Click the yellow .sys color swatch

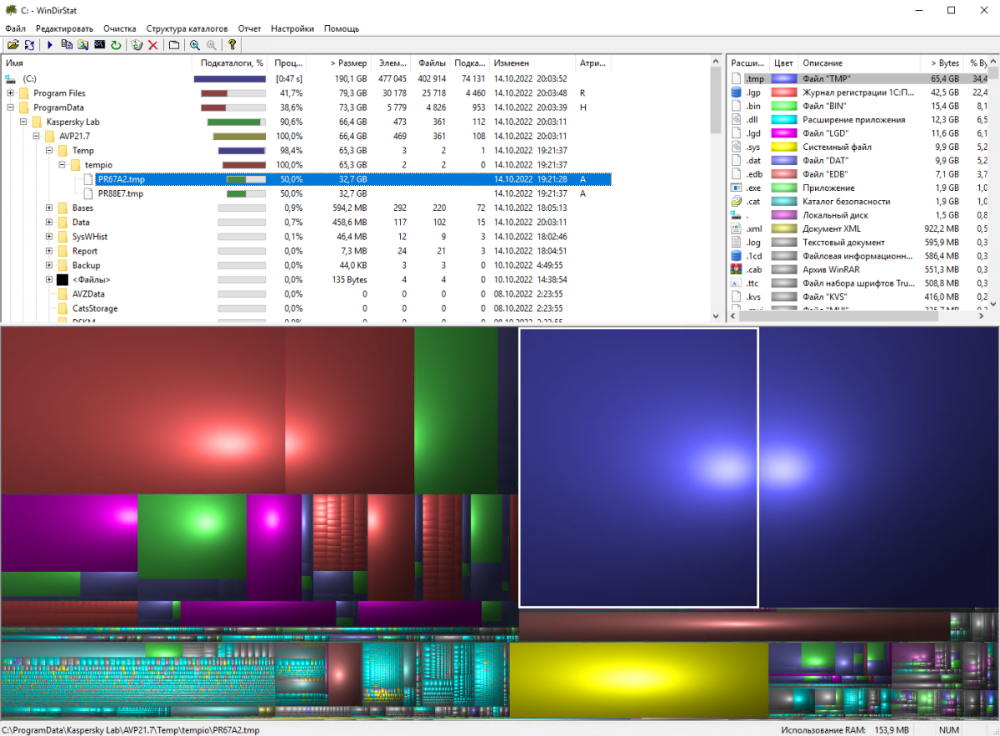coord(783,147)
